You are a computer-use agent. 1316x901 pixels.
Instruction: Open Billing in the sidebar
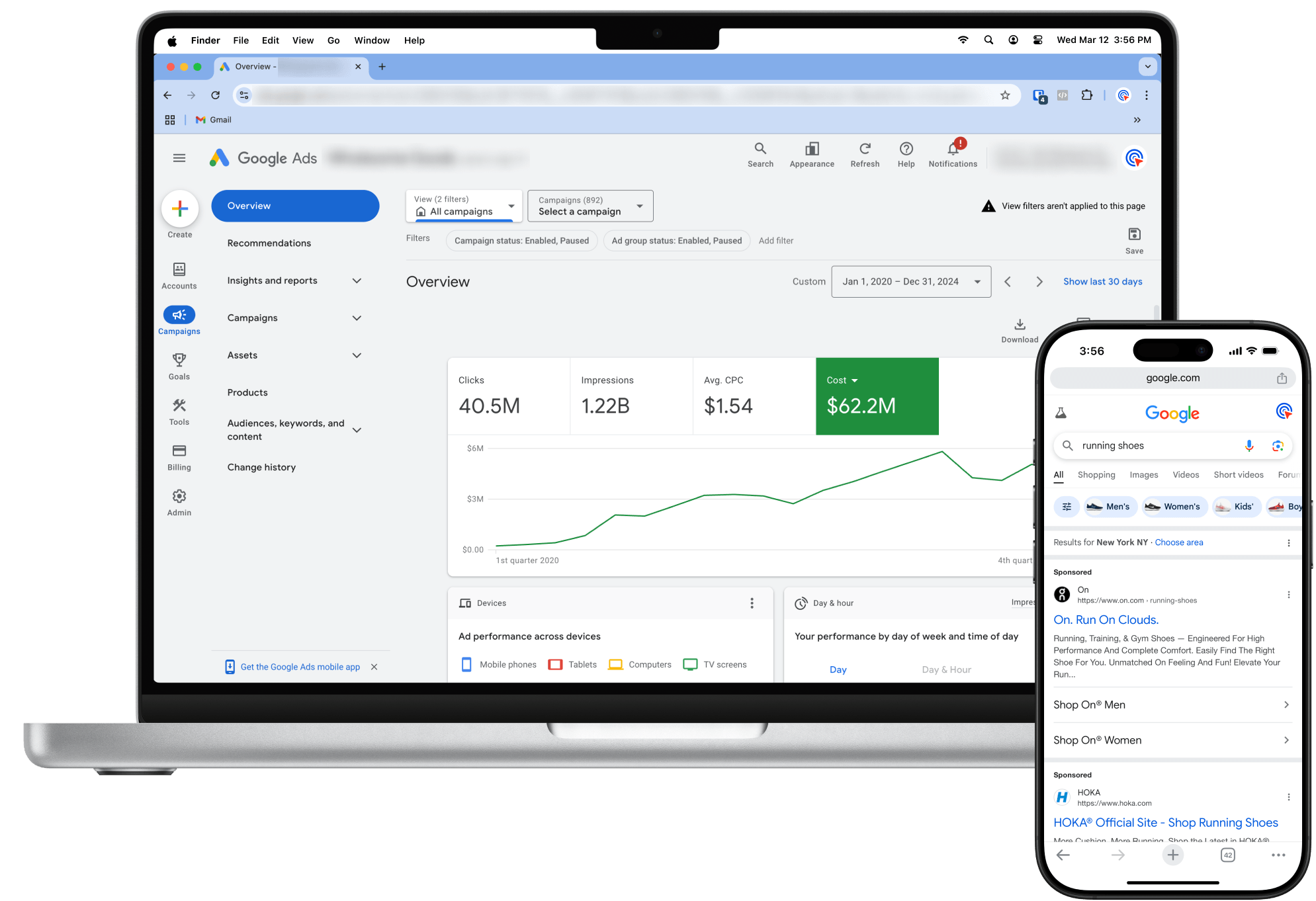[179, 457]
